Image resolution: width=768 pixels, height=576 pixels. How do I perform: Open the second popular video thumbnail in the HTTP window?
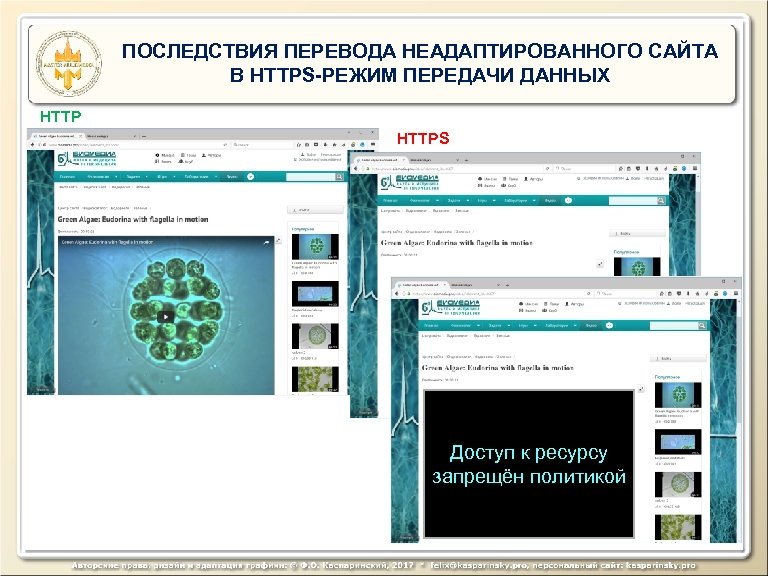[315, 294]
